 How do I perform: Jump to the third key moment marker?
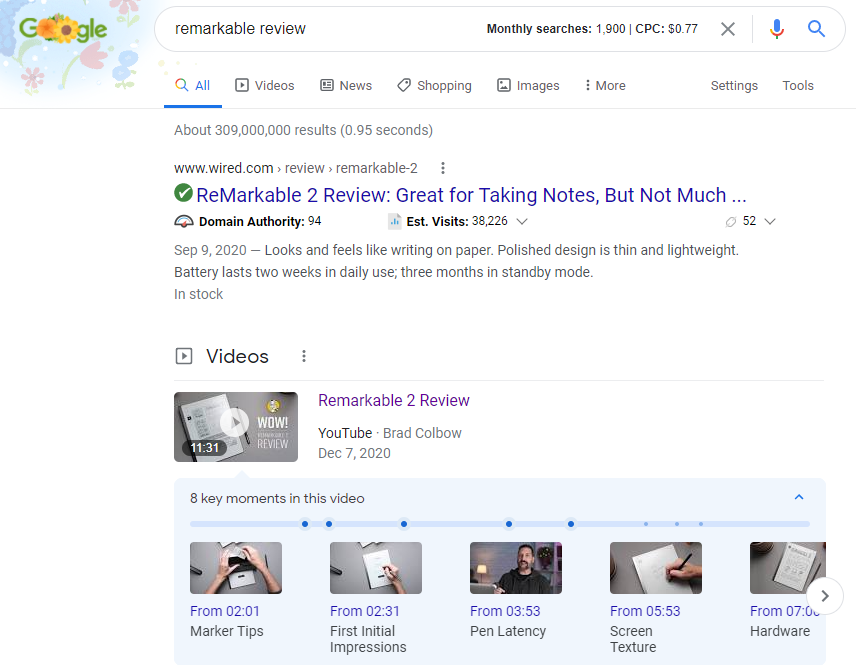403,524
